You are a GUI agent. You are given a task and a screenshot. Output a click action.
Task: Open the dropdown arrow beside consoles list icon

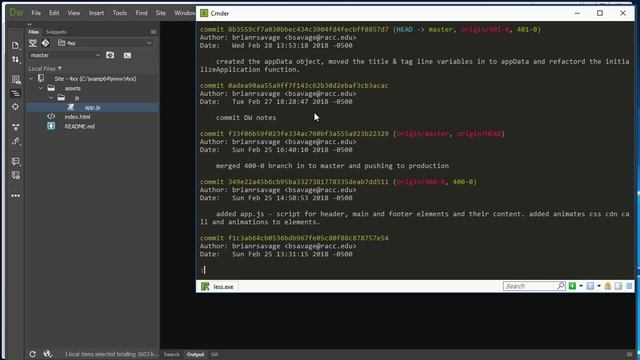pos(599,286)
